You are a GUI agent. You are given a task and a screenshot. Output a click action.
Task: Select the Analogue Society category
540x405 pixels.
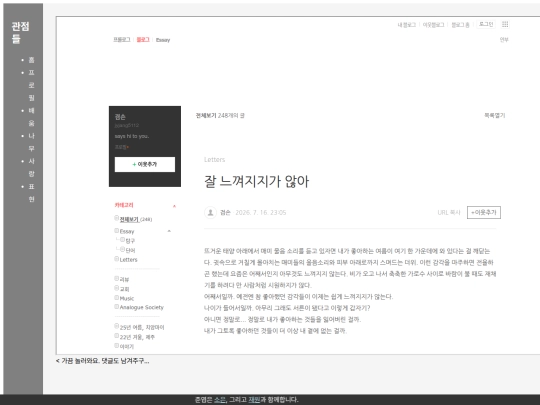[142, 307]
